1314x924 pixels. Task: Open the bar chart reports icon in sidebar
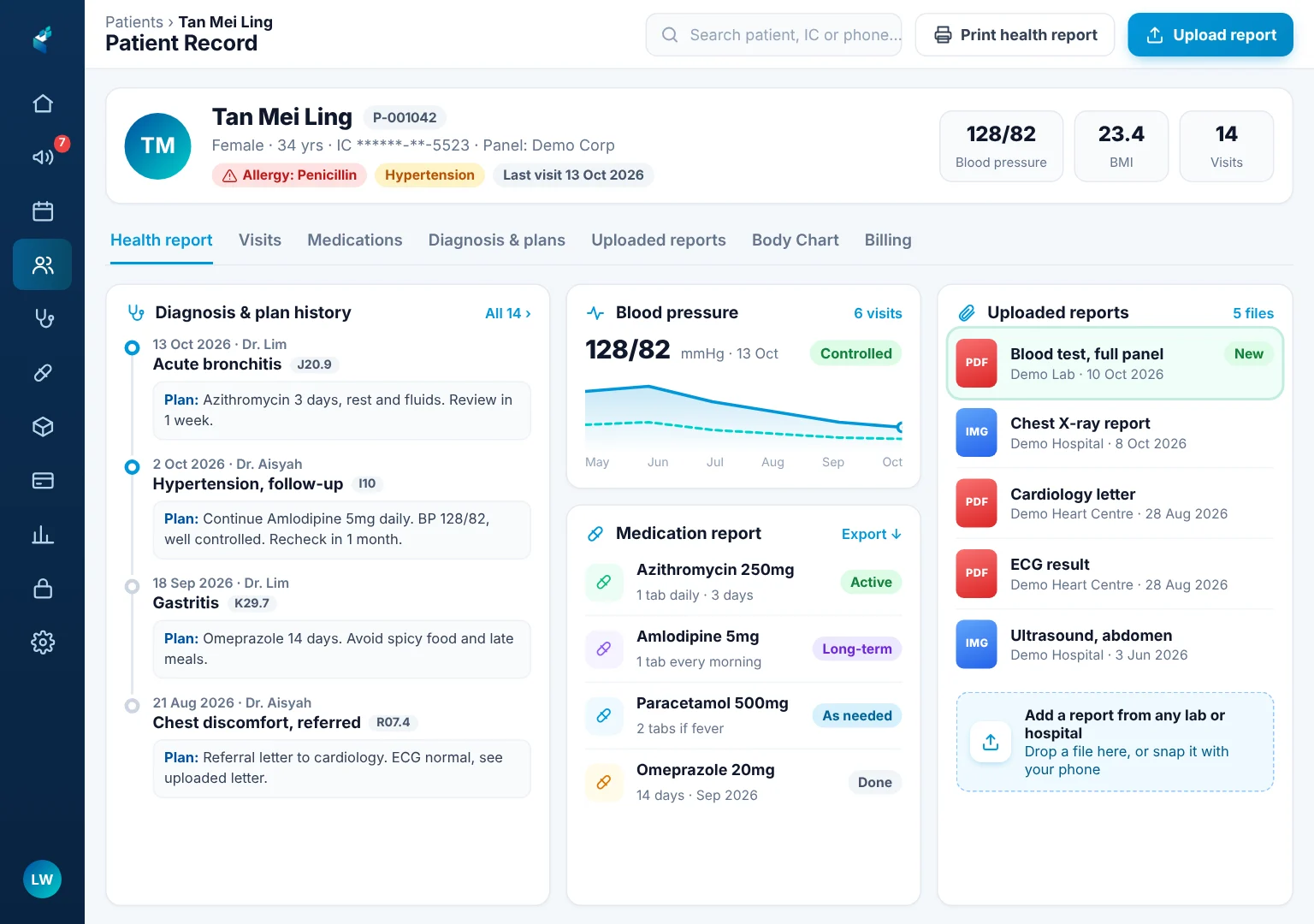coord(43,535)
